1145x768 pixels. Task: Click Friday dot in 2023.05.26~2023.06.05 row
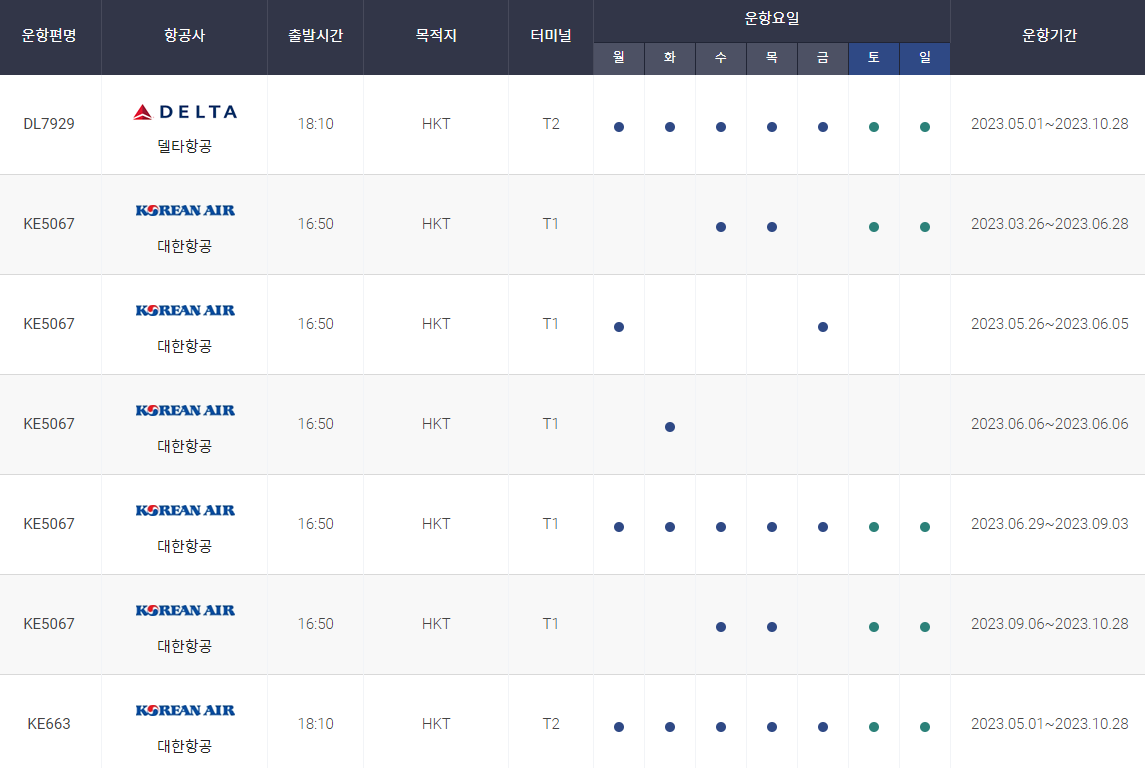[x=823, y=327]
